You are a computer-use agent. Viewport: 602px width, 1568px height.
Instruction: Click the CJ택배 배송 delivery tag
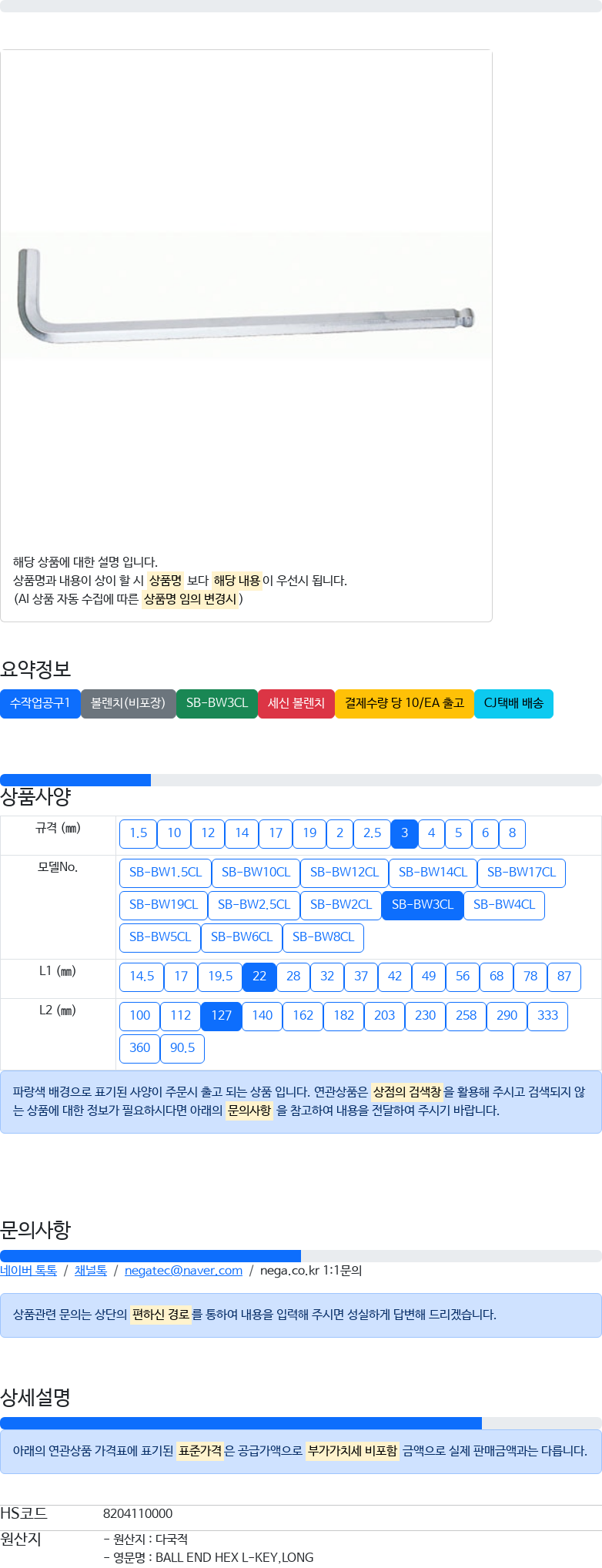513,703
